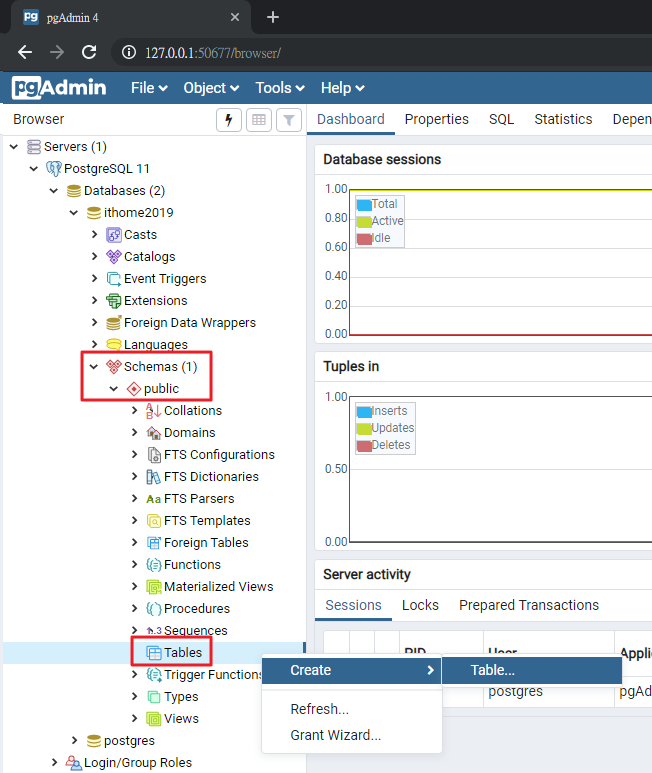Viewport: 652px width, 773px height.
Task: Click the Deletes legend color swatch
Action: coord(364,446)
